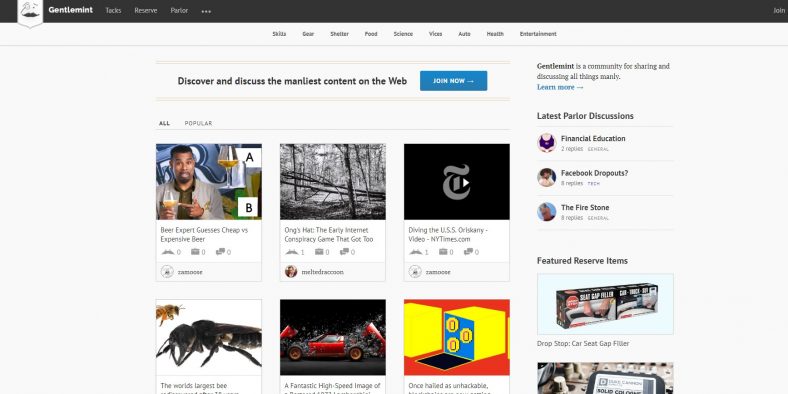Image resolution: width=788 pixels, height=394 pixels.
Task: Click the Gentlemint swan logo badge
Action: (x=30, y=12)
